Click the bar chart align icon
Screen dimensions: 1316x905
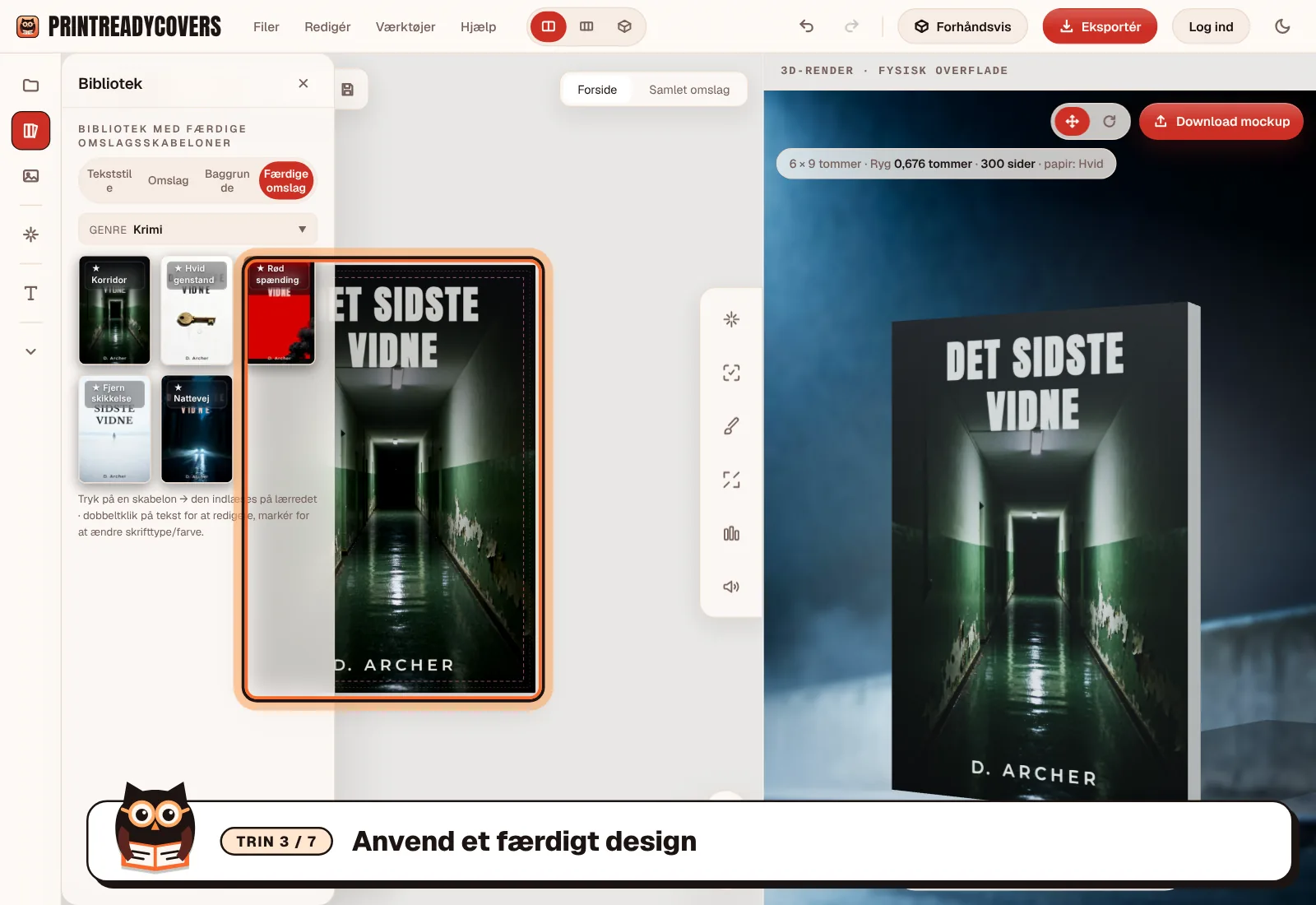click(x=731, y=533)
